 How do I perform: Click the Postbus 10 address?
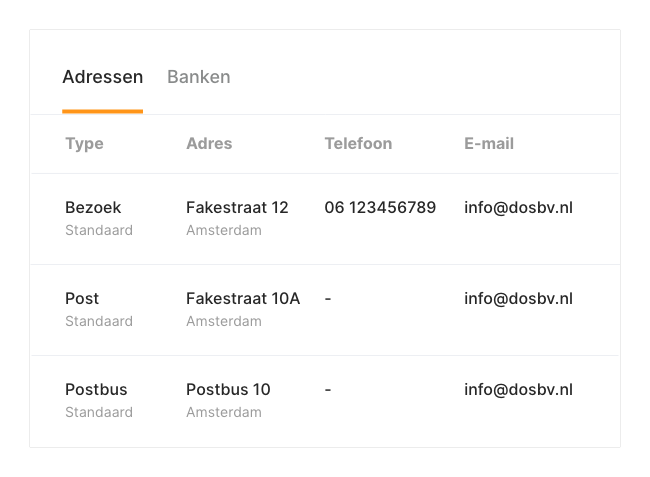point(228,390)
